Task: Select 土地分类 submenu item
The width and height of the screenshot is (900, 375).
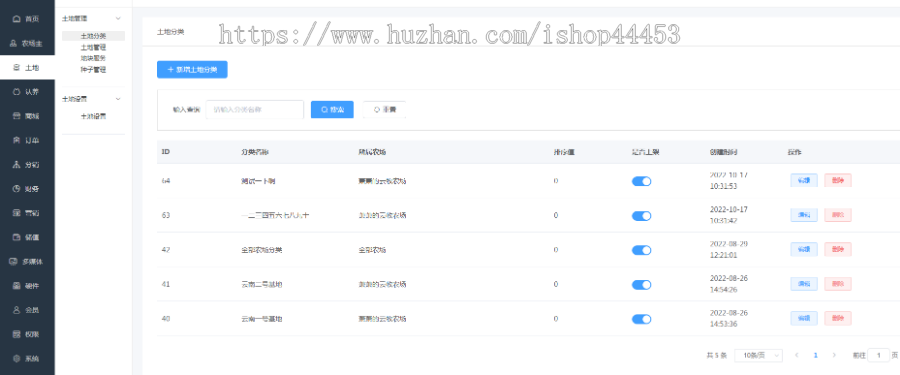Action: click(93, 36)
